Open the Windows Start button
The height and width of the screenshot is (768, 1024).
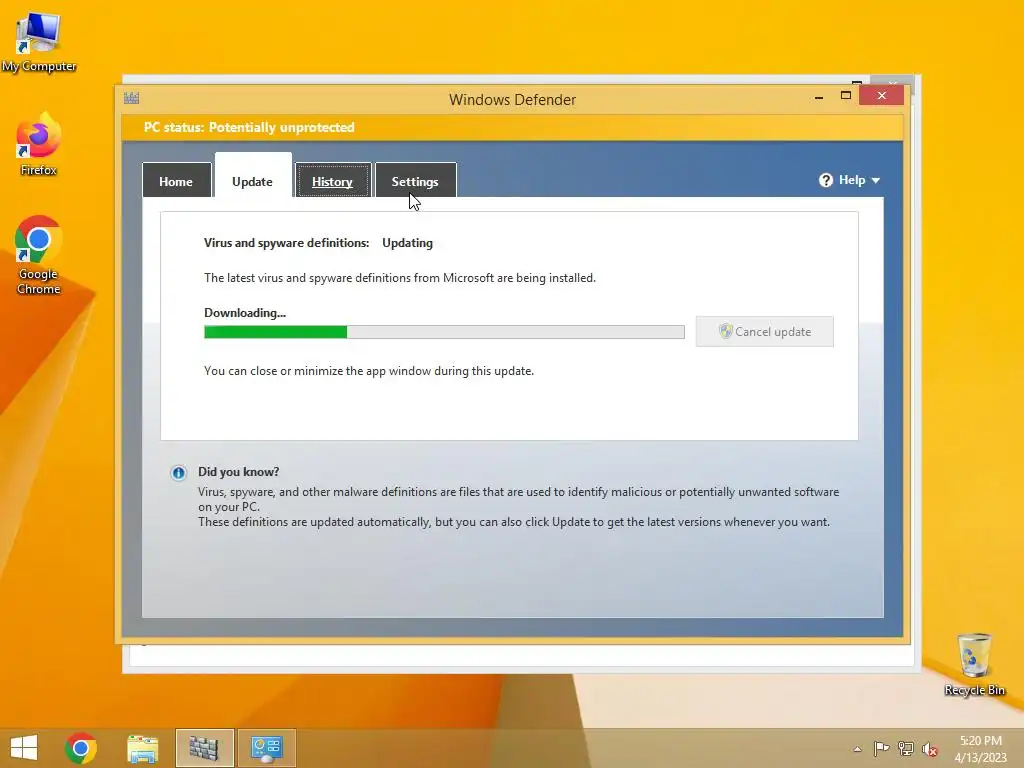[24, 748]
